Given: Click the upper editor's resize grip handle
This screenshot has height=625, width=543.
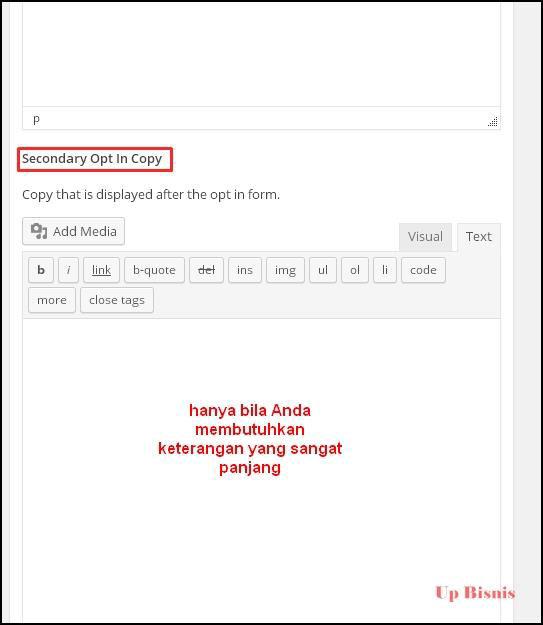Looking at the screenshot, I should pyautogui.click(x=493, y=122).
